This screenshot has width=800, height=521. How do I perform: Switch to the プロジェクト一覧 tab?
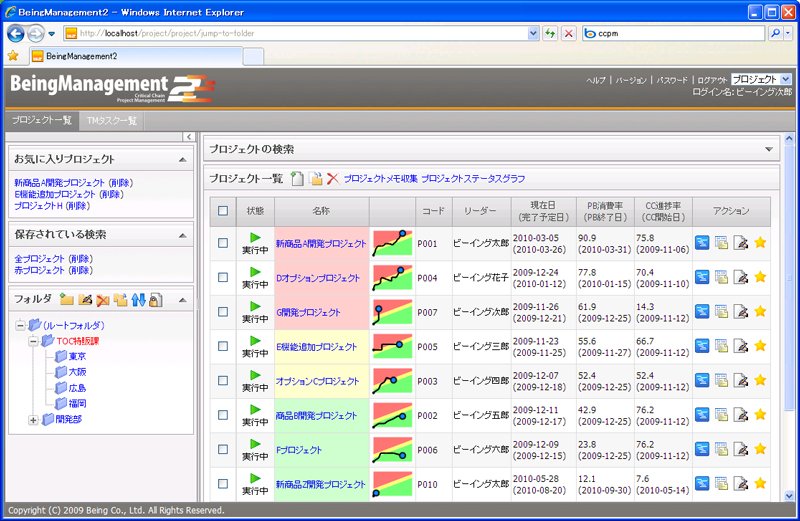(42, 120)
